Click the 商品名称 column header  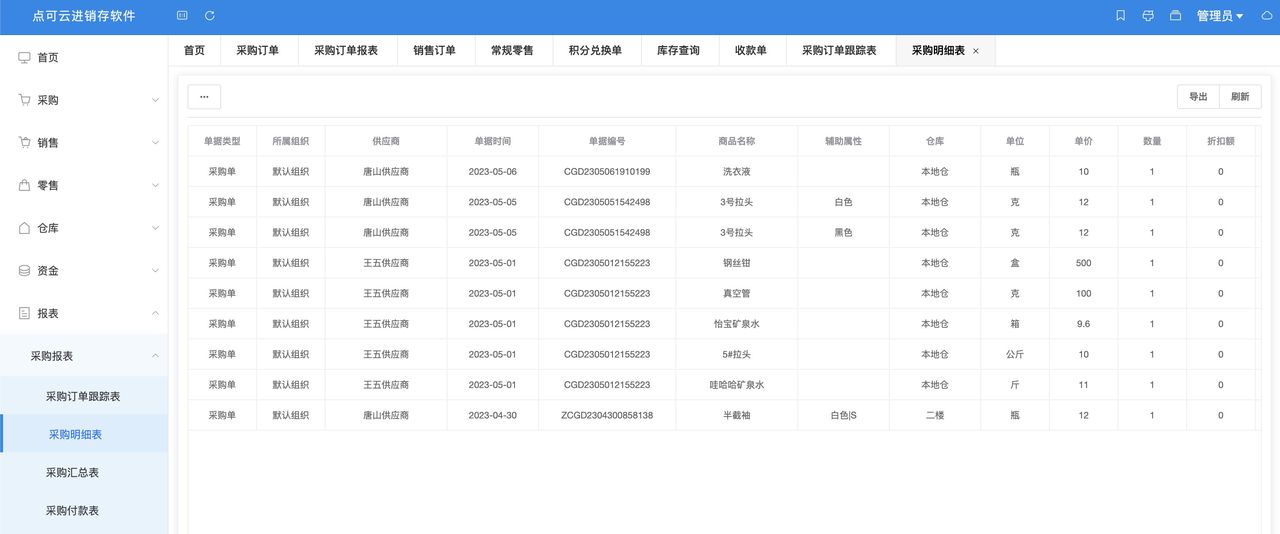point(737,142)
